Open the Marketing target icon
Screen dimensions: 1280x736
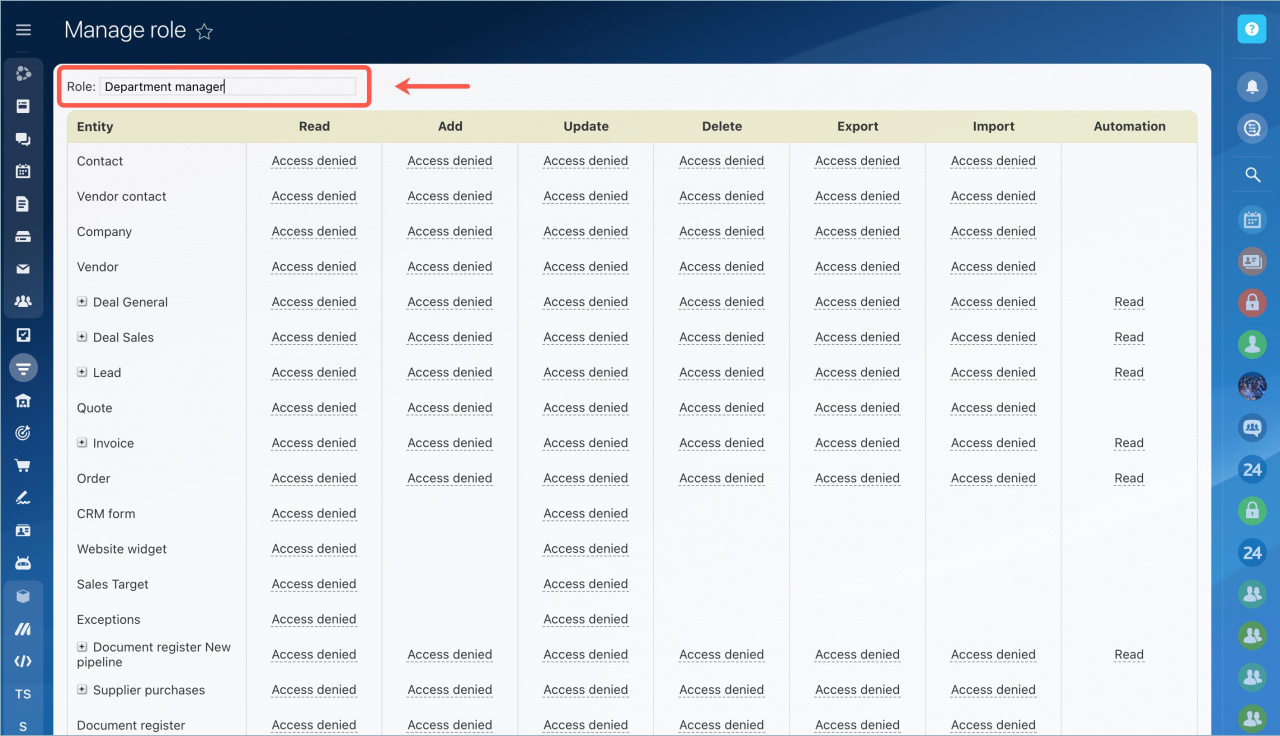pos(23,433)
